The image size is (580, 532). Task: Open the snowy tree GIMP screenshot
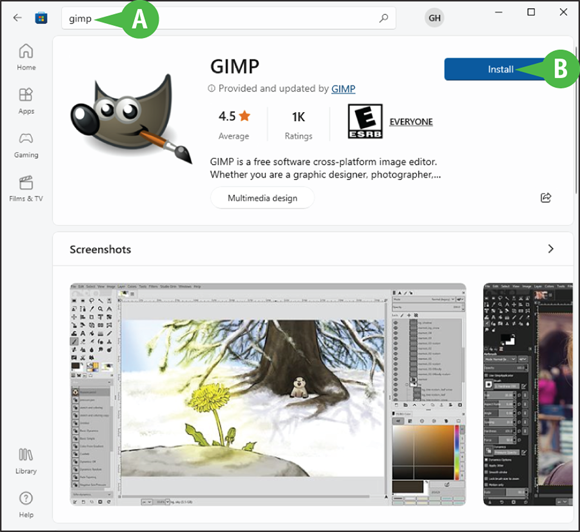[x=268, y=394]
